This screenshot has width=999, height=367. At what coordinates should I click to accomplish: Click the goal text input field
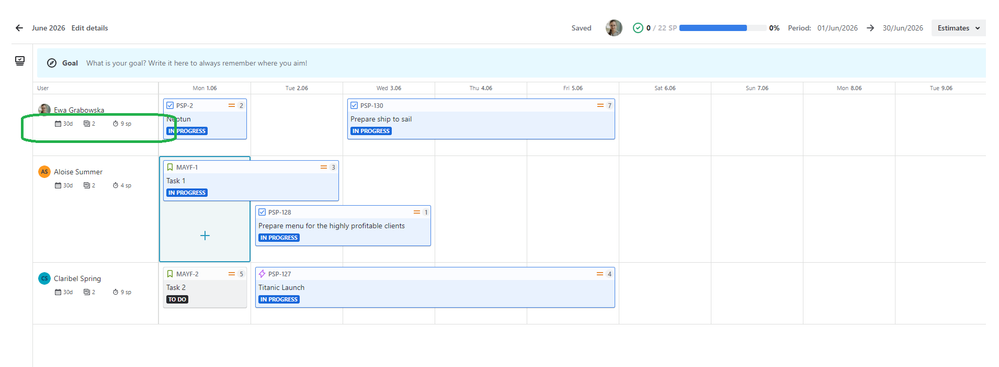point(197,63)
